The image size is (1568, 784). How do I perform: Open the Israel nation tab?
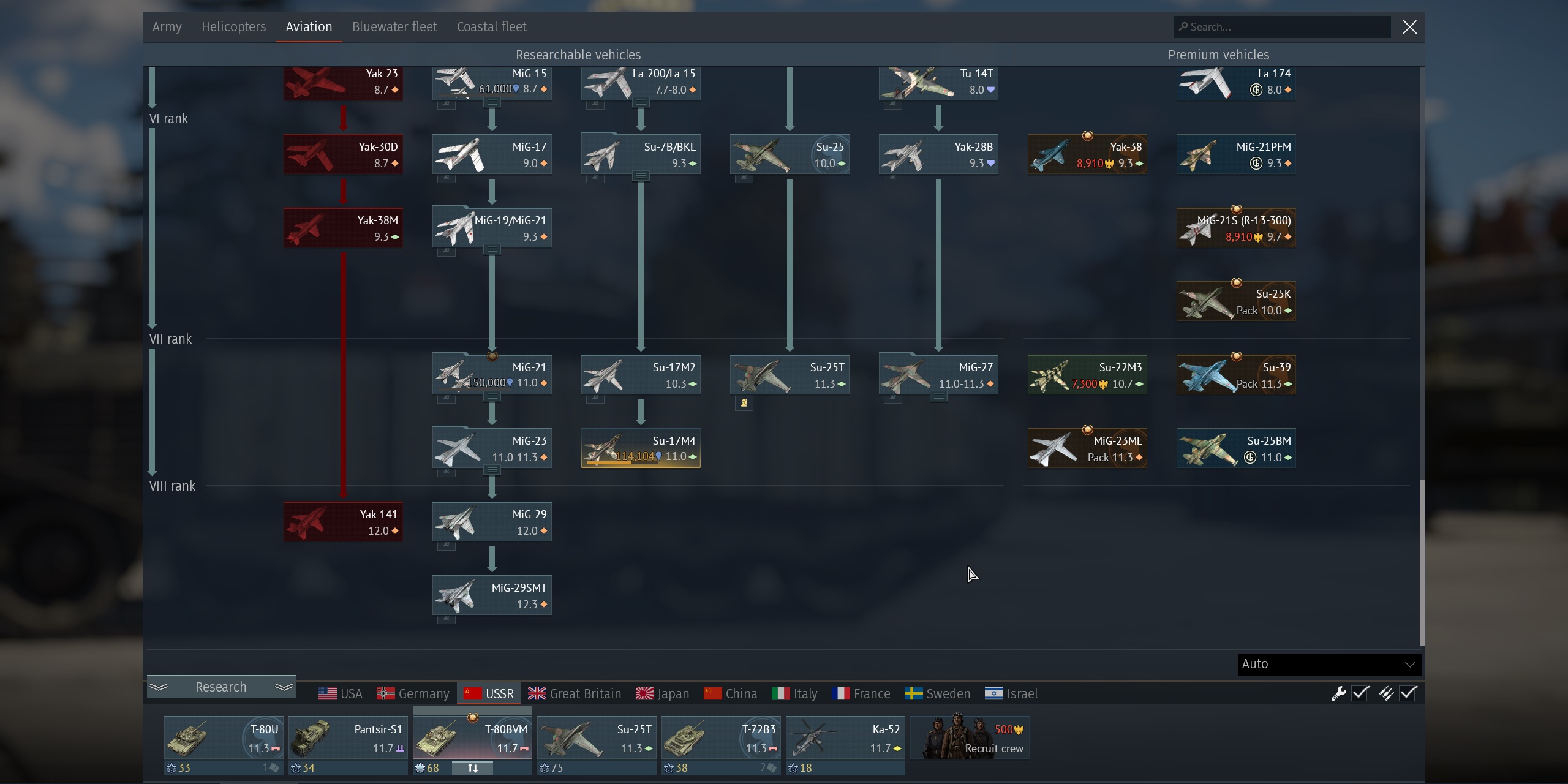pyautogui.click(x=1011, y=694)
